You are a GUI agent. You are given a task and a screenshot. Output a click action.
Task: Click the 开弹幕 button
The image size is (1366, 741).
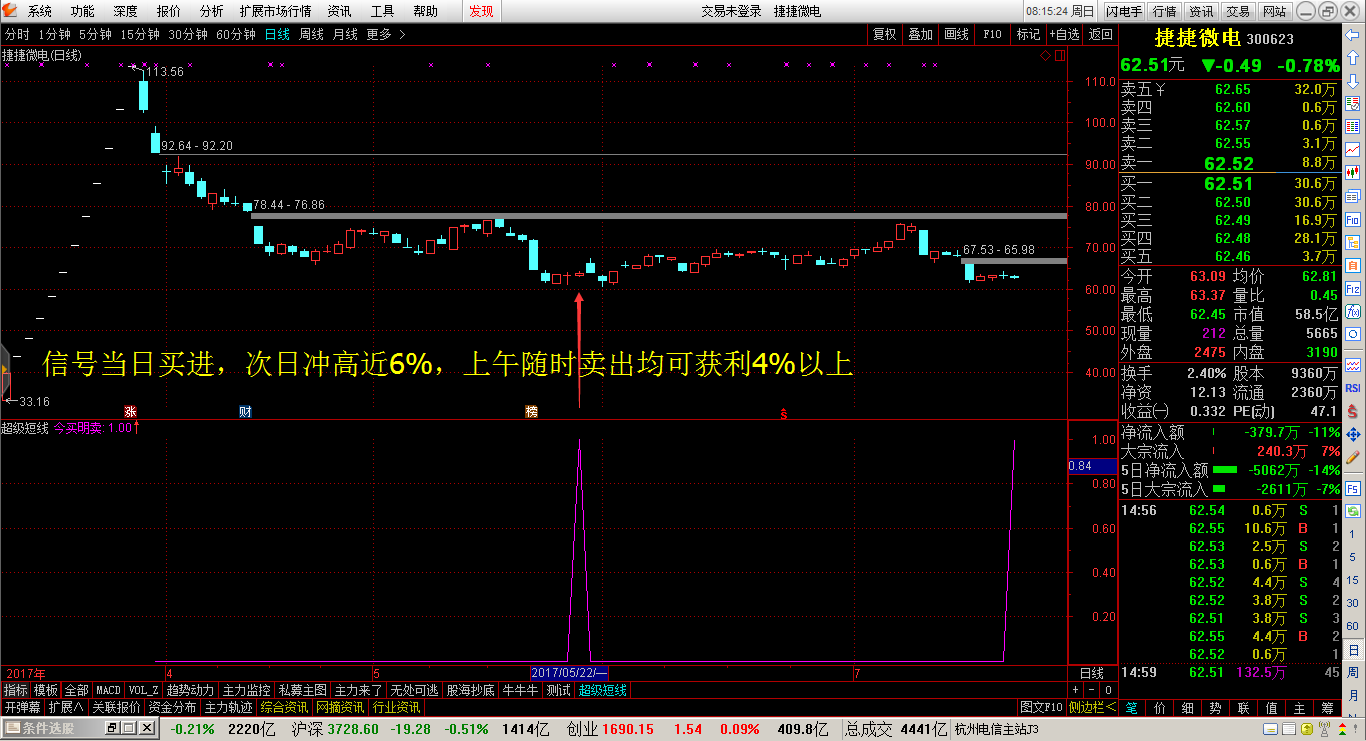click(x=22, y=708)
